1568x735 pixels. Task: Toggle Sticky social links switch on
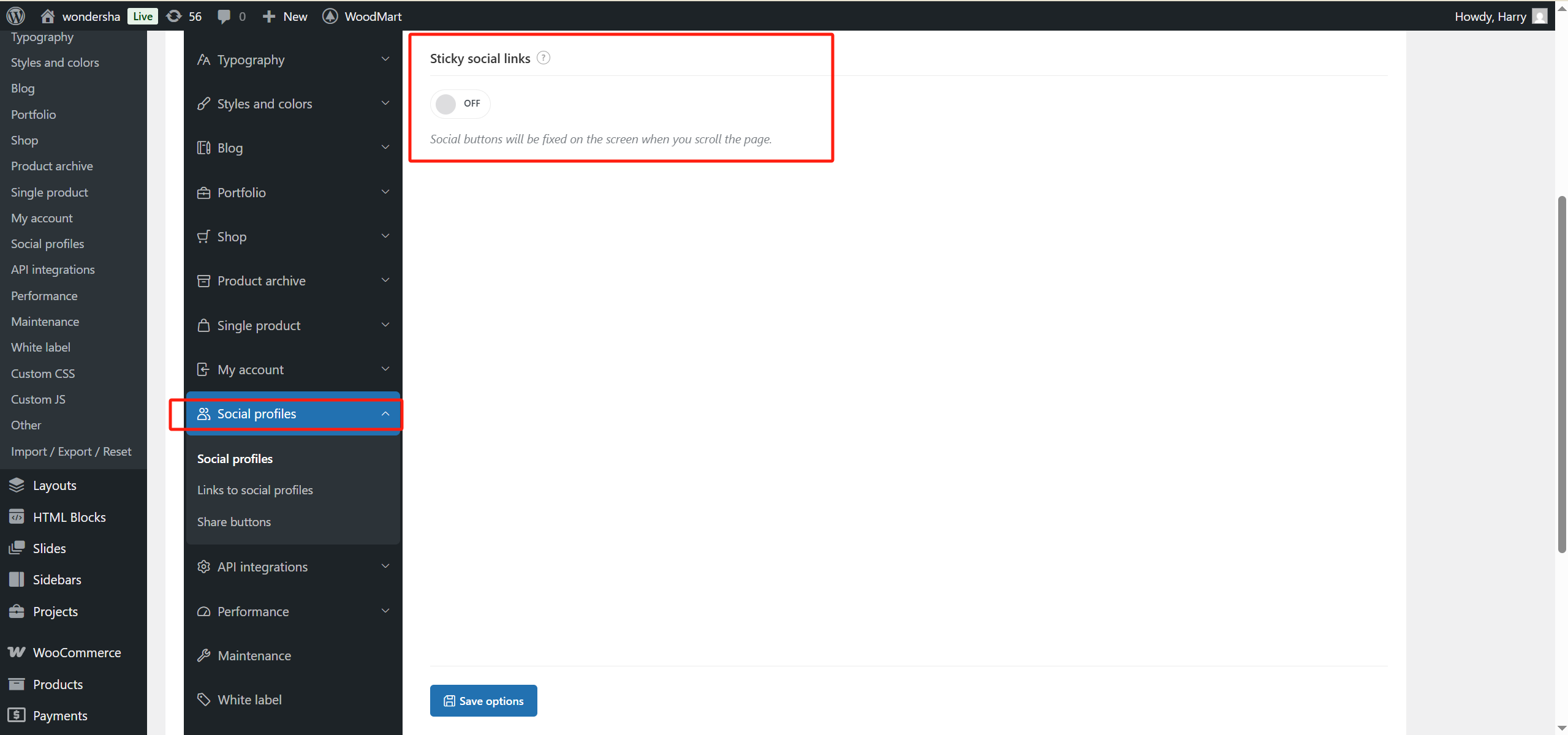click(459, 104)
